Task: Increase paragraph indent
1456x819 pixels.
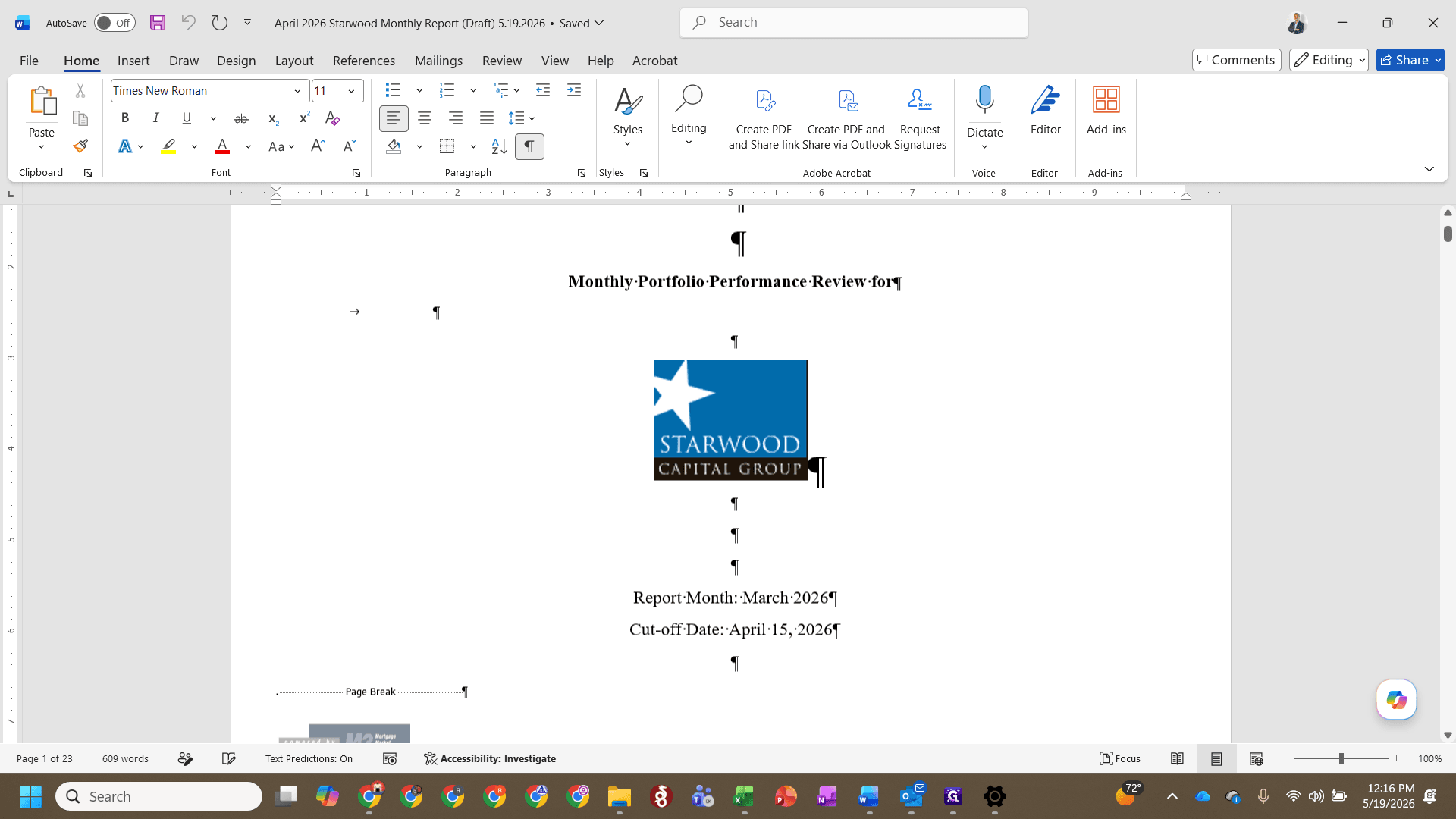Action: point(574,90)
